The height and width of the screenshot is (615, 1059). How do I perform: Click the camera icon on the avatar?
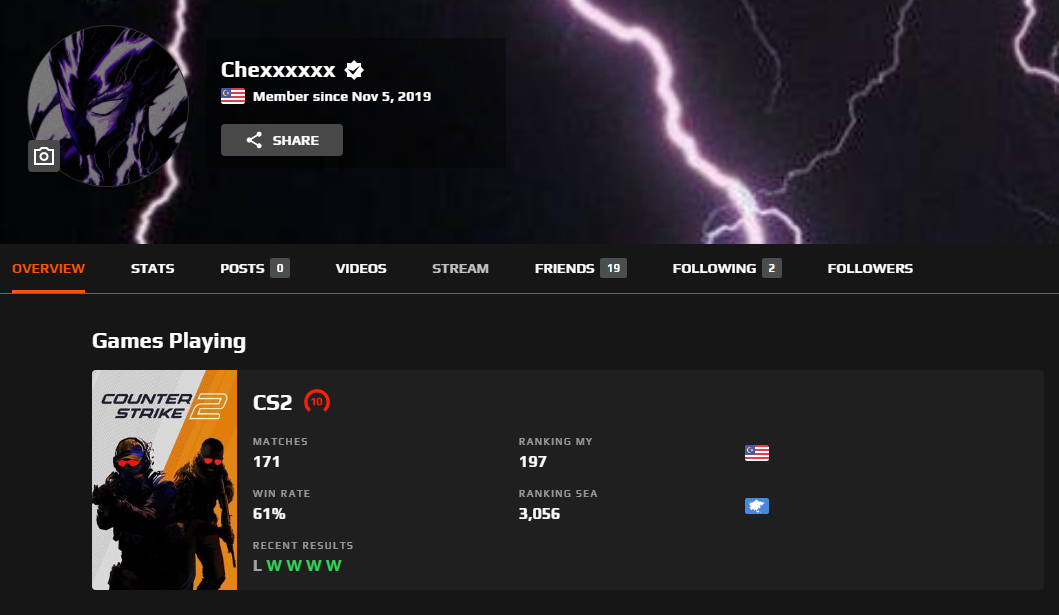(x=44, y=156)
